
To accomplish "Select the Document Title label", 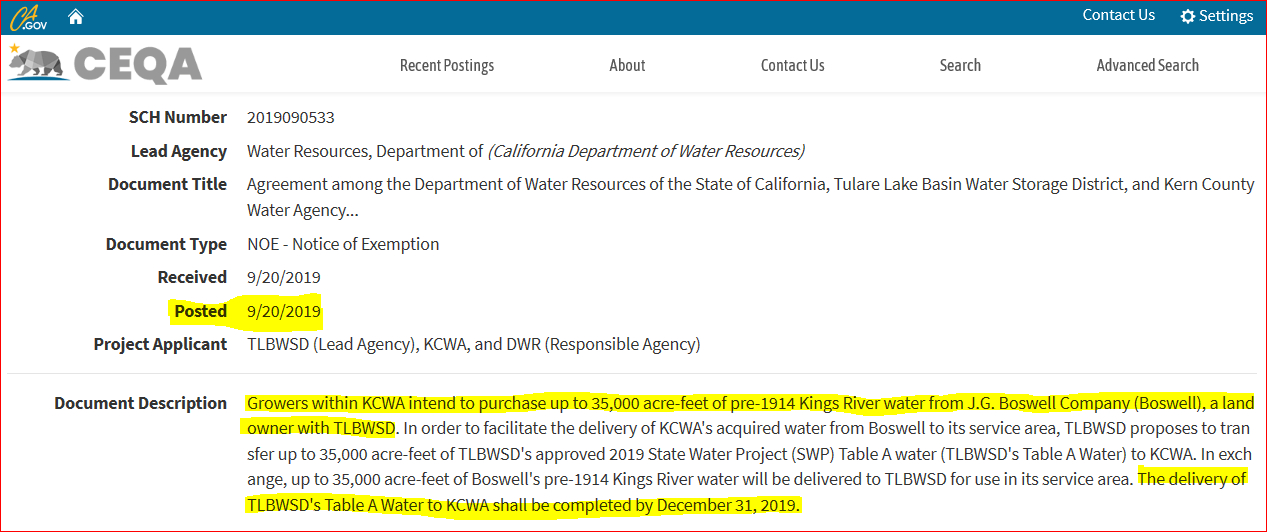I will click(168, 184).
